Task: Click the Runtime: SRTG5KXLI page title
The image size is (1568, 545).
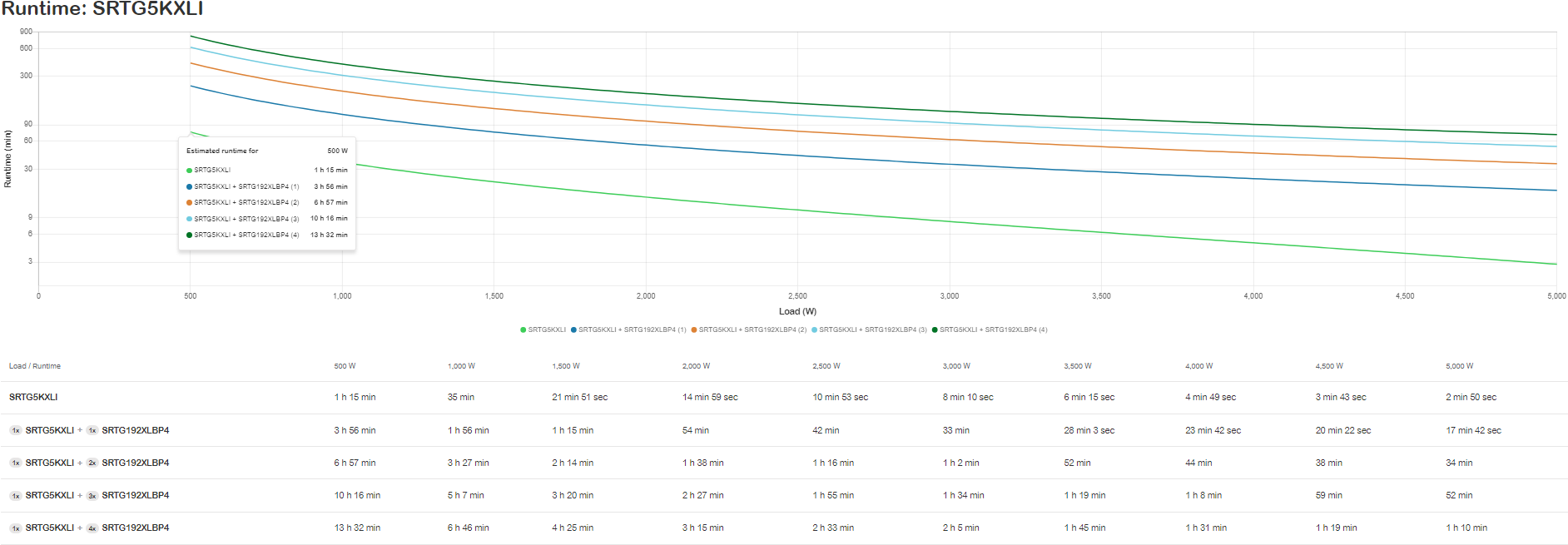Action: pos(102,9)
